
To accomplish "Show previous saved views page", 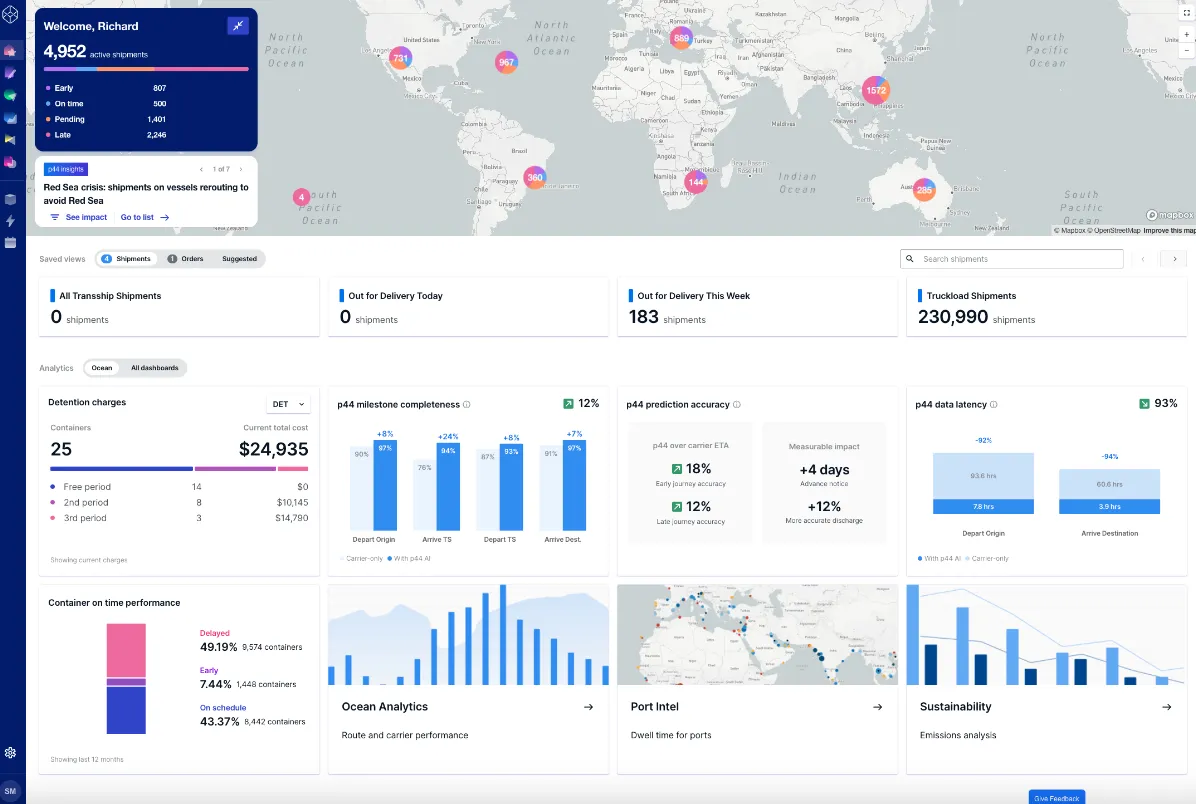I will pyautogui.click(x=1143, y=259).
